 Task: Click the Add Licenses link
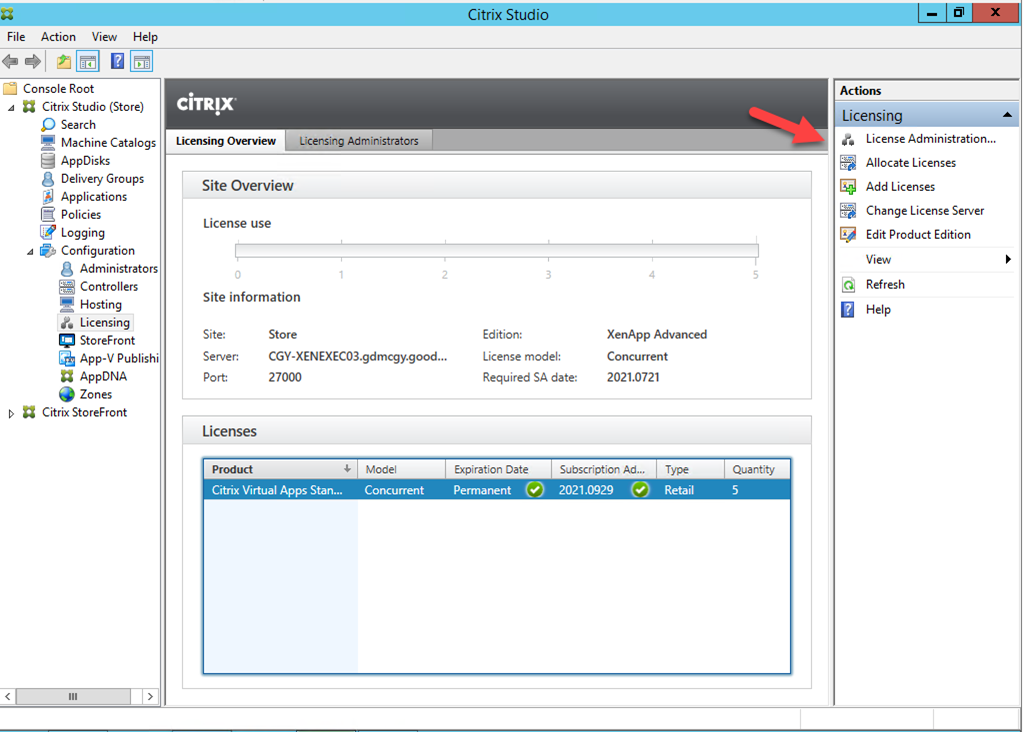coord(900,187)
